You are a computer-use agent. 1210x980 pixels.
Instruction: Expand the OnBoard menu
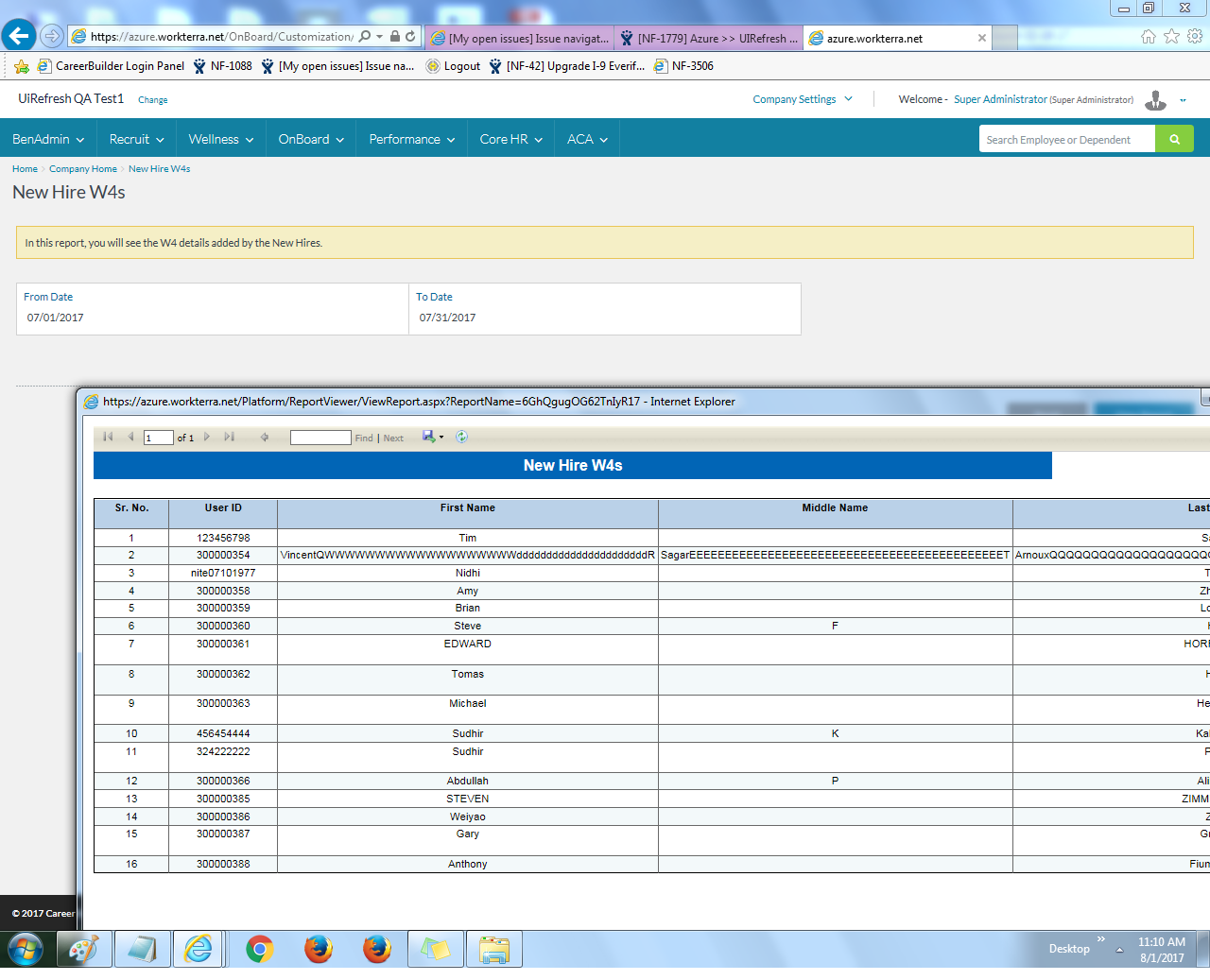pos(310,139)
